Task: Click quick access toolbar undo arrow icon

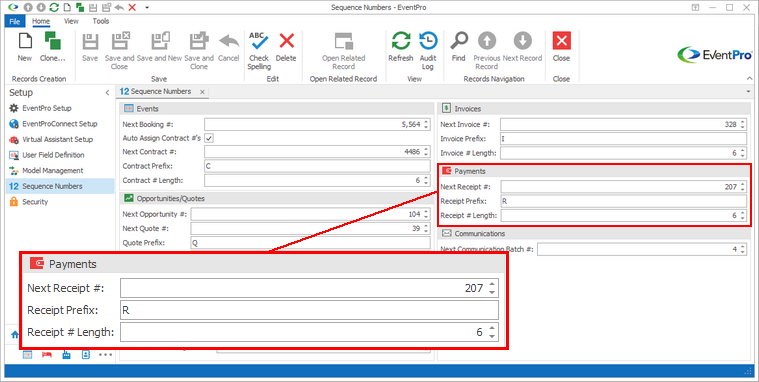Action: [119, 7]
